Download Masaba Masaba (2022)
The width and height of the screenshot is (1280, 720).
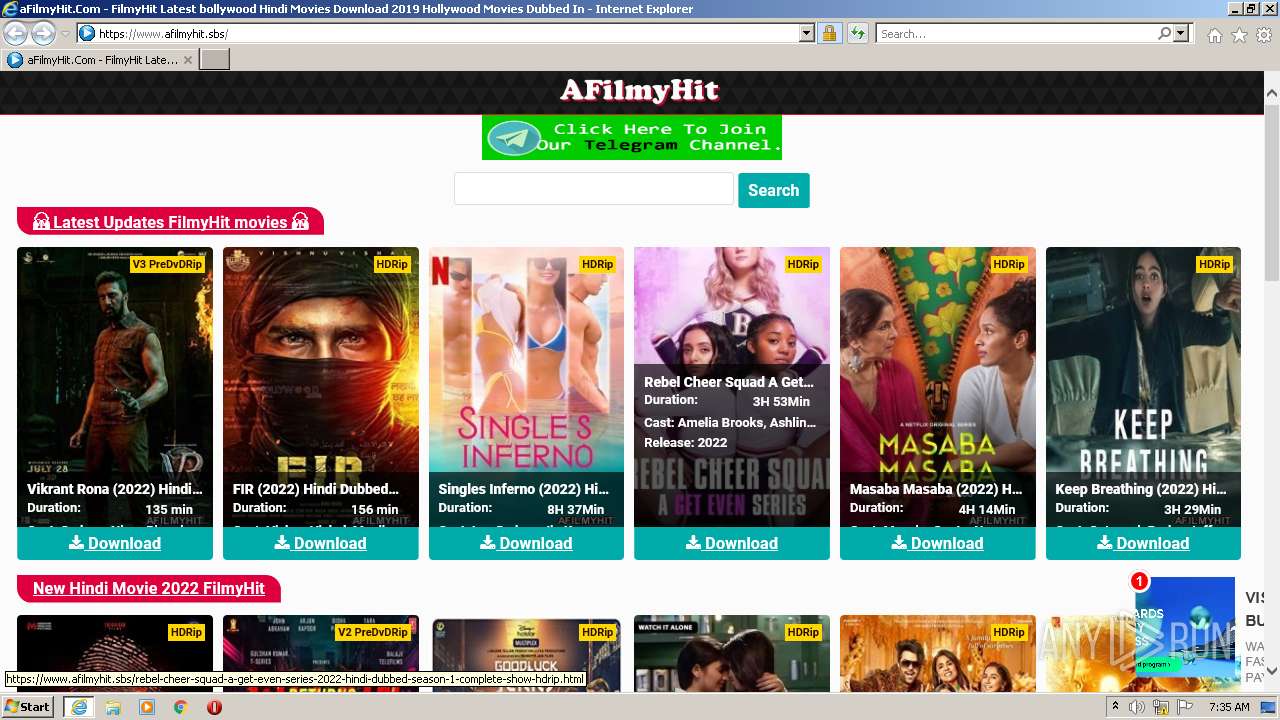[x=938, y=543]
